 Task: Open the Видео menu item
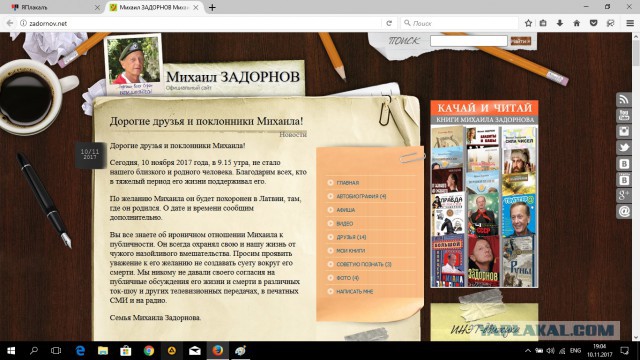pyautogui.click(x=344, y=224)
